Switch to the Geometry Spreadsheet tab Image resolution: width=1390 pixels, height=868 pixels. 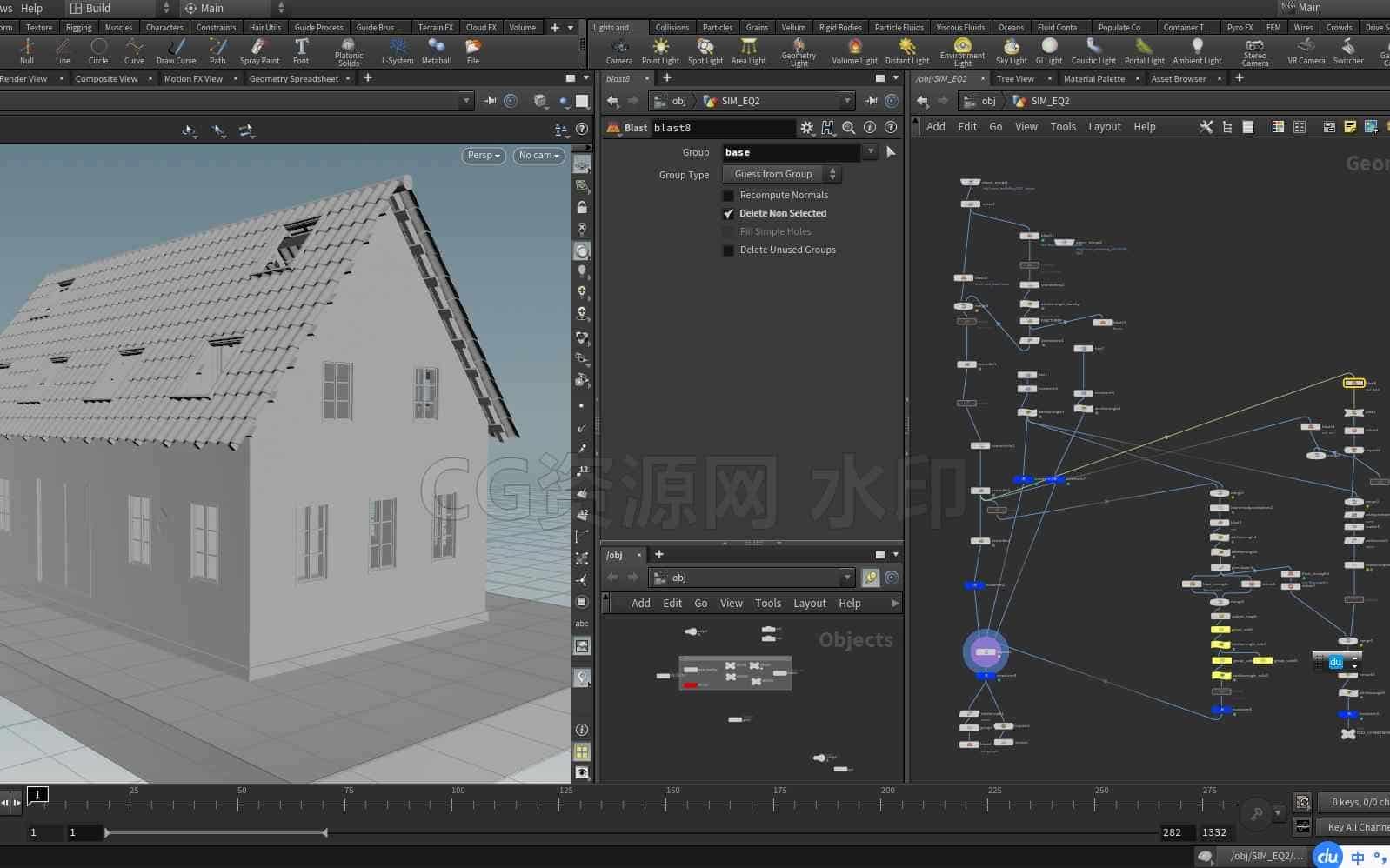click(294, 79)
